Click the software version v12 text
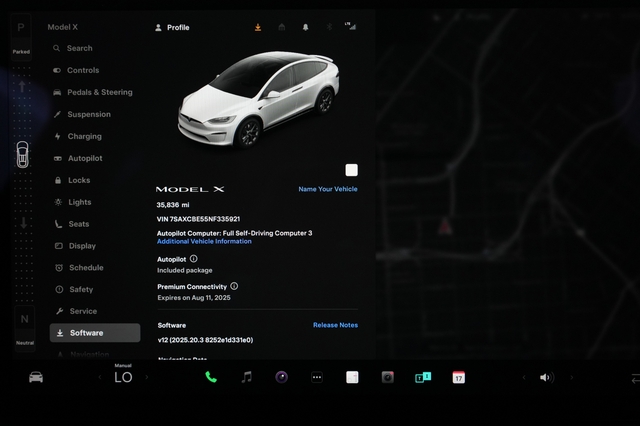Screen dimensions: 640x426 click(205, 340)
